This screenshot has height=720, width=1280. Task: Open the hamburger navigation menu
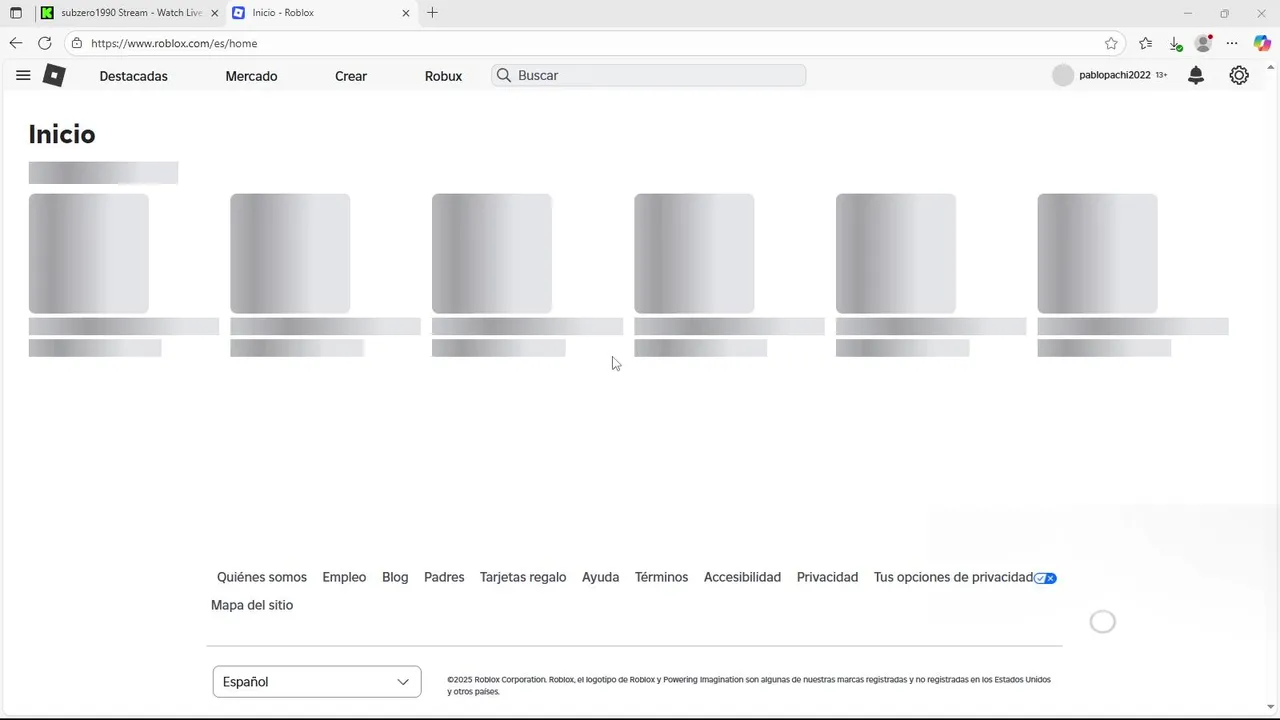click(23, 75)
